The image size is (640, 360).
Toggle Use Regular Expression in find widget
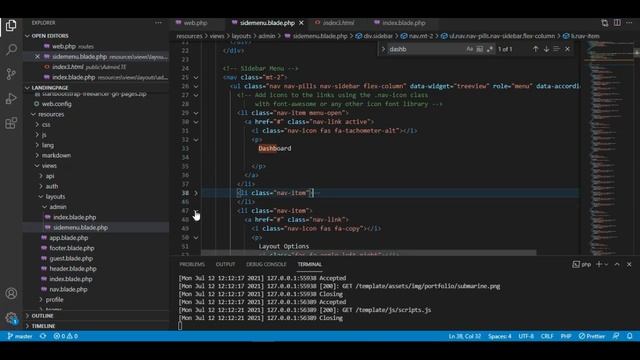(489, 49)
